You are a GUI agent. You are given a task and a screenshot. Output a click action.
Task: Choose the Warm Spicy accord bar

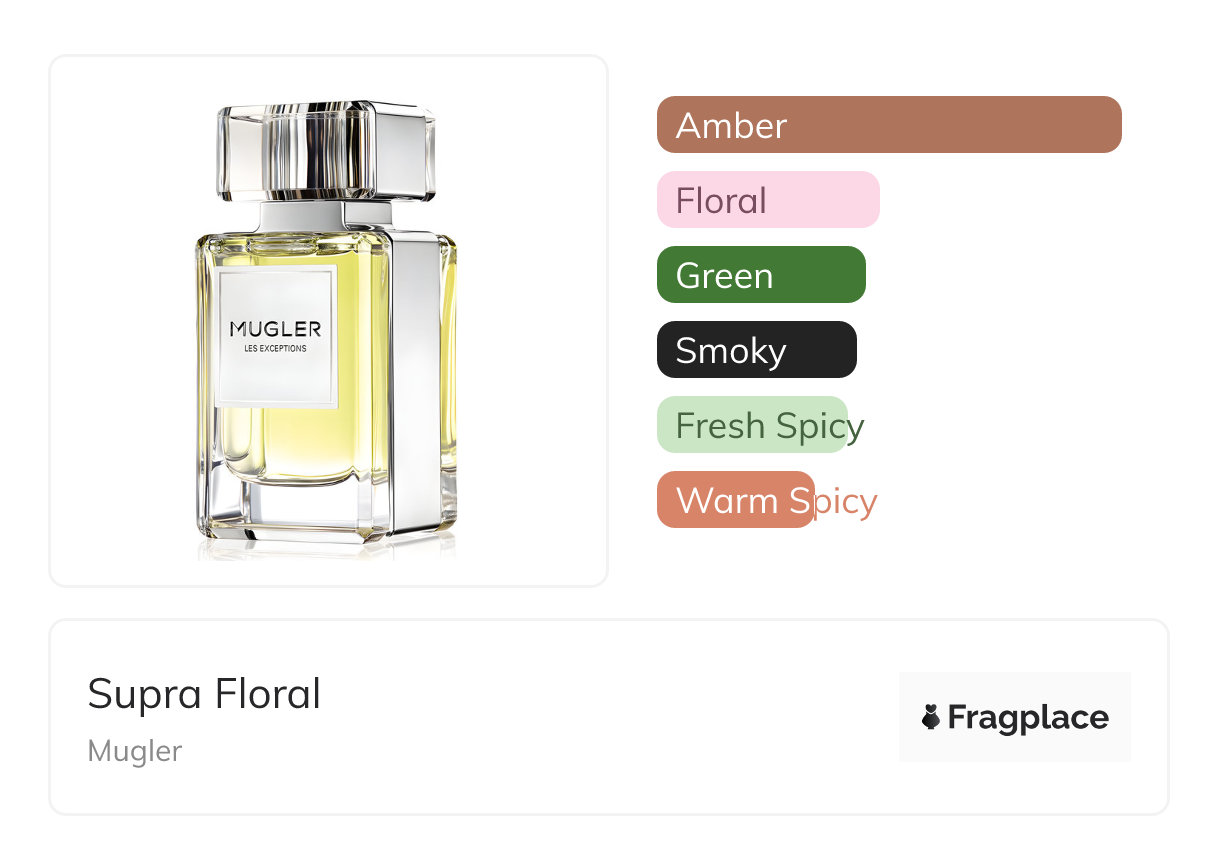click(736, 500)
